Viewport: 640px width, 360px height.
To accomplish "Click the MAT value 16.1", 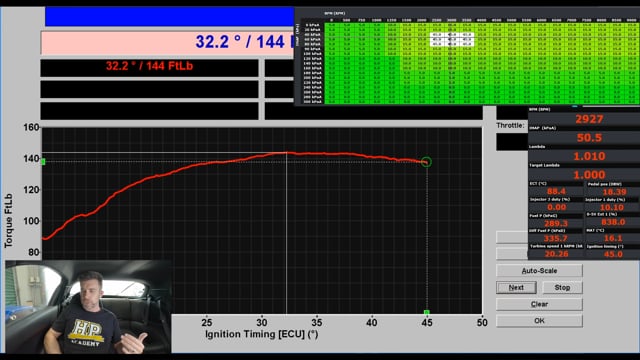I will coord(613,238).
